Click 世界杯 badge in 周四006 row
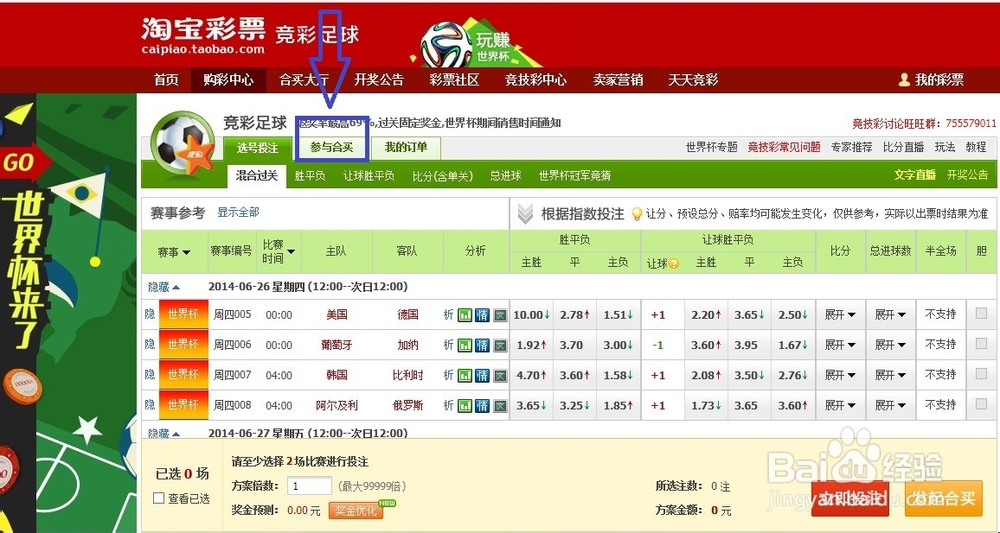 [x=184, y=344]
